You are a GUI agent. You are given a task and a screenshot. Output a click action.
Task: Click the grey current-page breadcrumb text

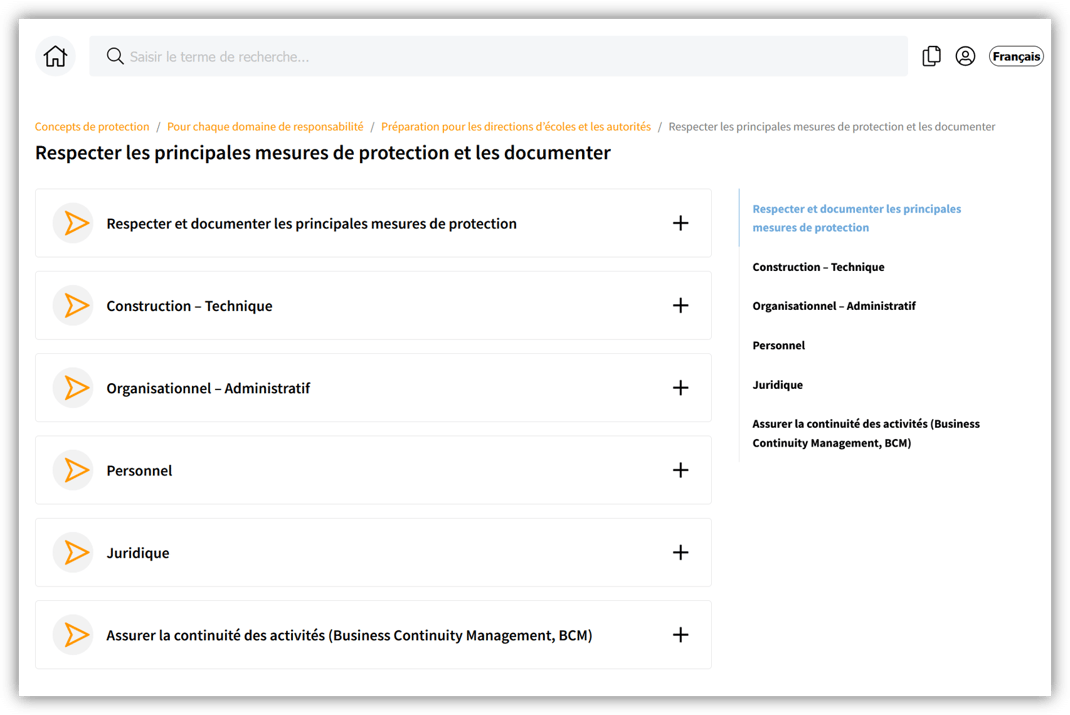point(832,127)
